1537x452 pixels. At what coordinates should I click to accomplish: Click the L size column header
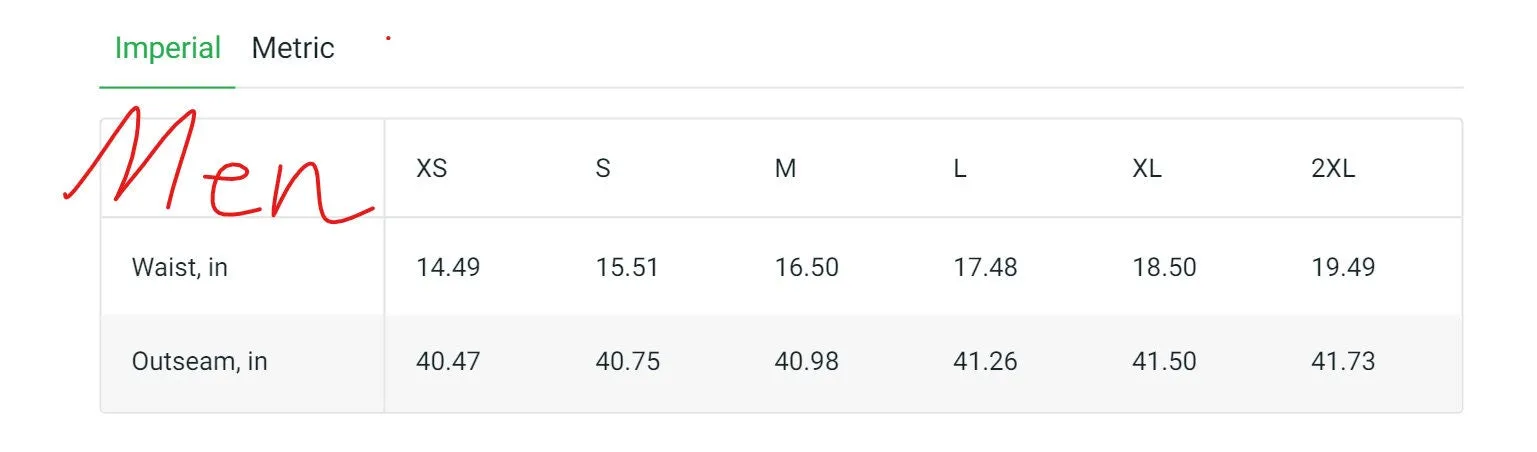(x=960, y=169)
